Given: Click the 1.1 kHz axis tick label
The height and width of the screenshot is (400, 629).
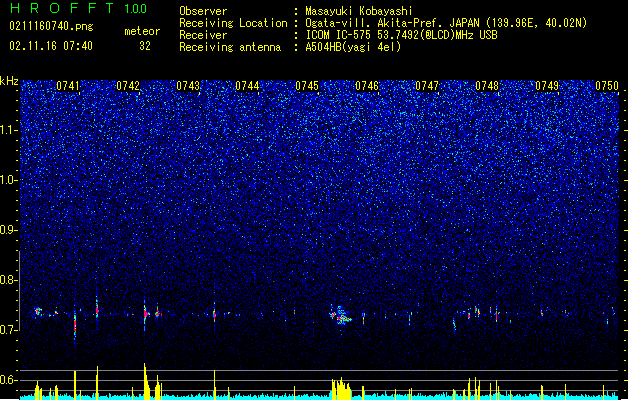Looking at the screenshot, I should [x=9, y=130].
